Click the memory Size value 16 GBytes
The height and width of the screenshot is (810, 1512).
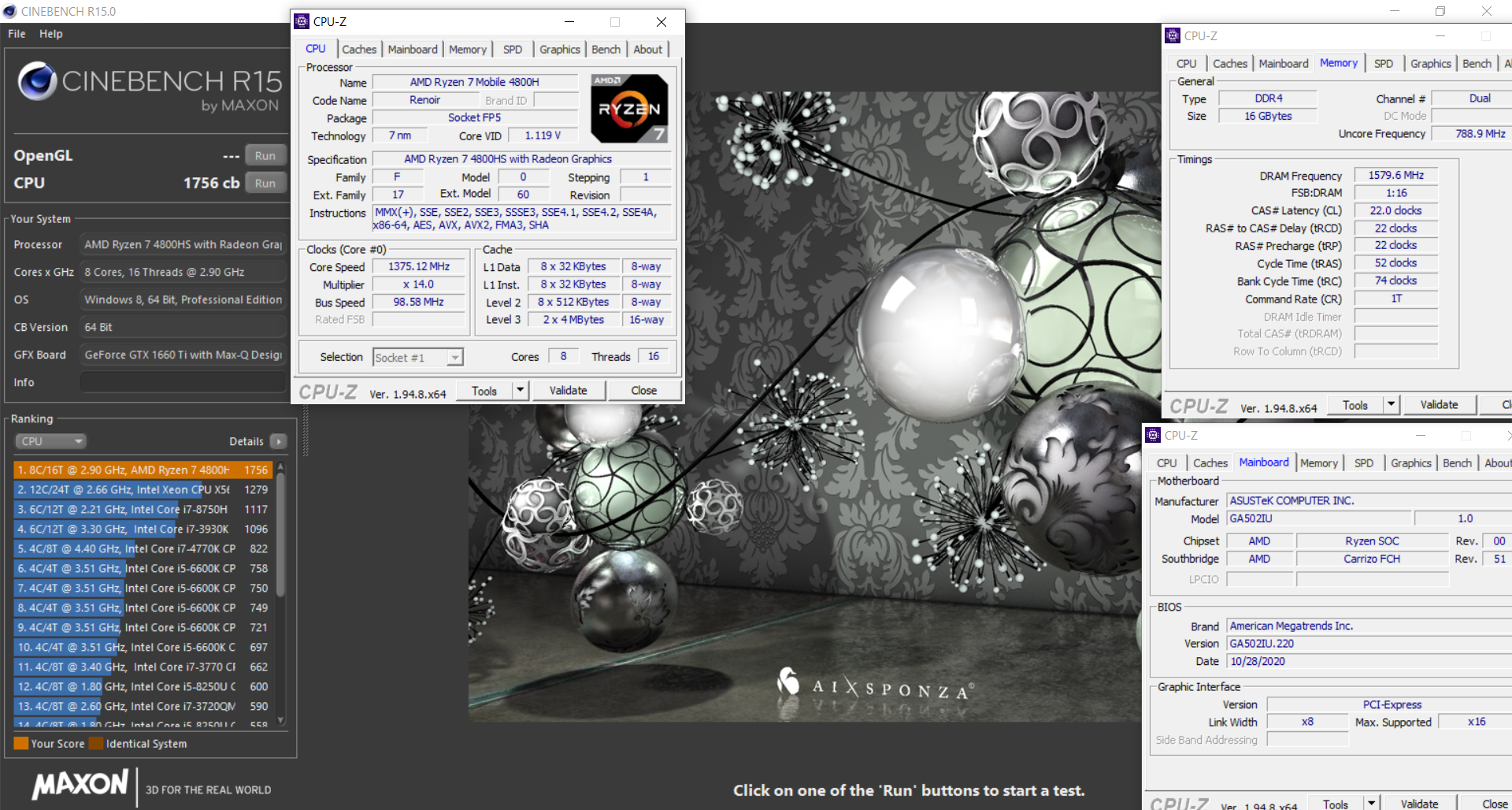[x=1268, y=116]
